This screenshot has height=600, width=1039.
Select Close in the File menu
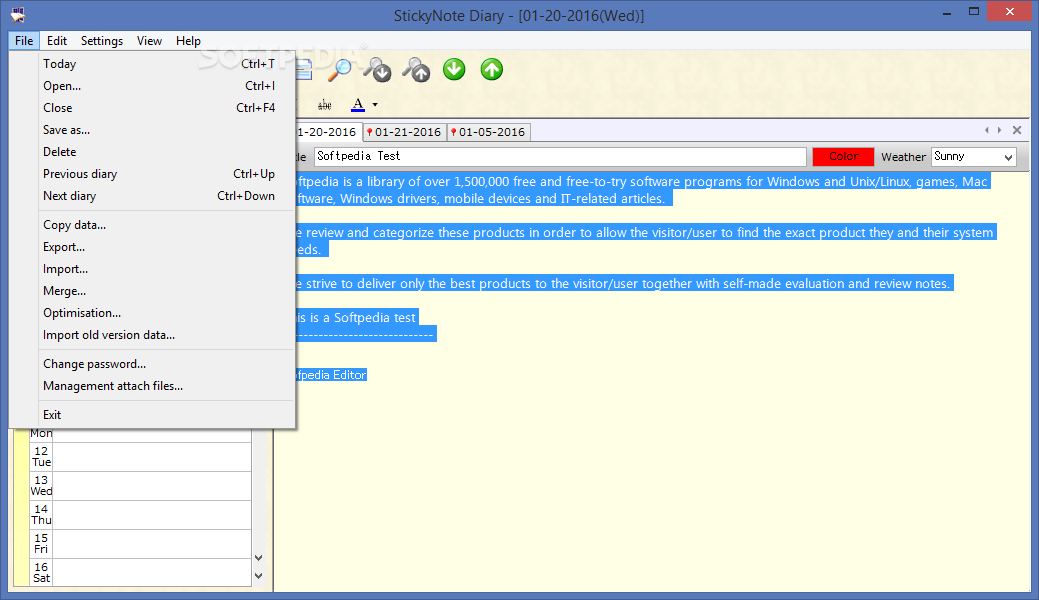pos(159,107)
